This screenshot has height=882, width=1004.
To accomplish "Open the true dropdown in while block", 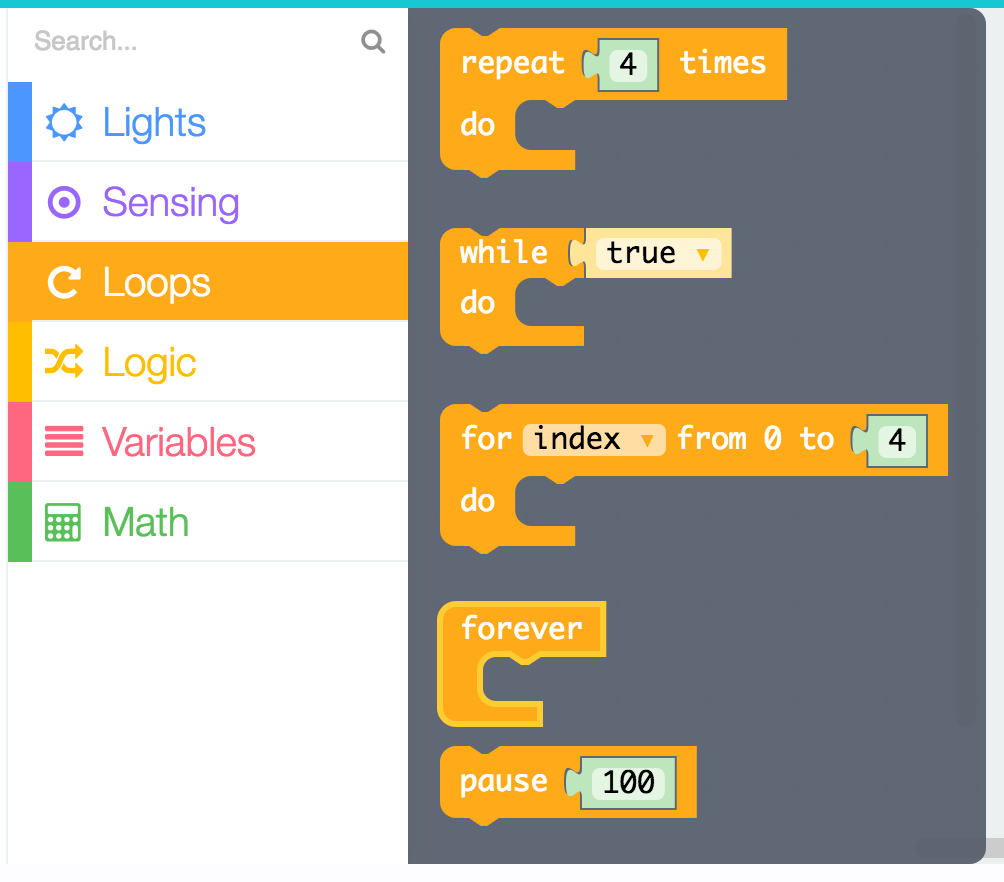I will (702, 254).
